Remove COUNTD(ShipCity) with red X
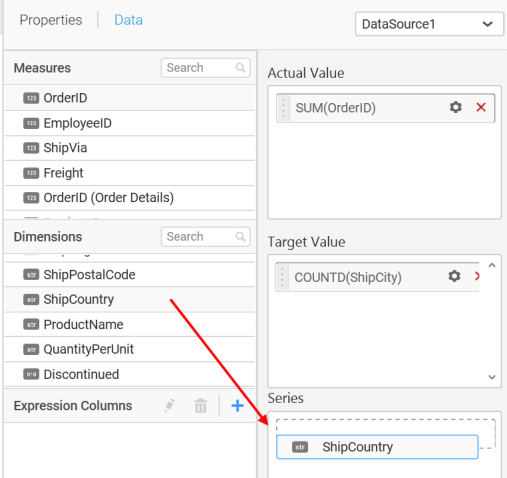Image resolution: width=507 pixels, height=478 pixels. (x=477, y=276)
